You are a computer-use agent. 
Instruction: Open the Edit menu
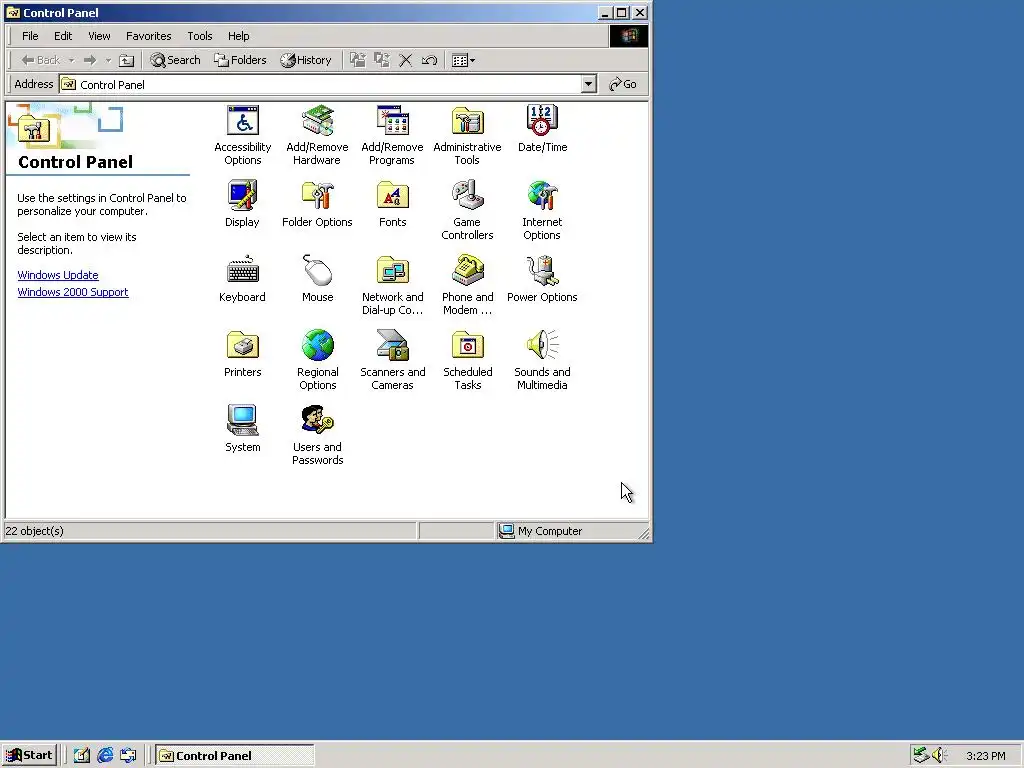coord(63,36)
